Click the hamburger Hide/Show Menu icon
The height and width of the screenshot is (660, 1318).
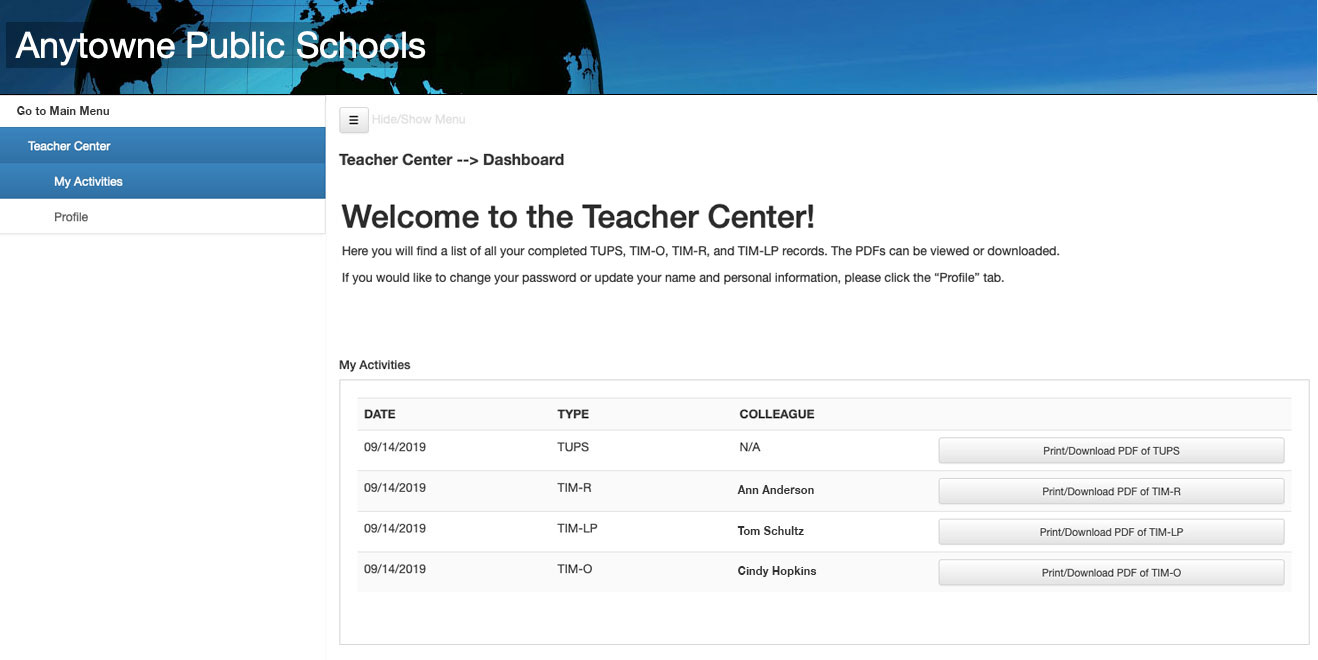coord(354,120)
